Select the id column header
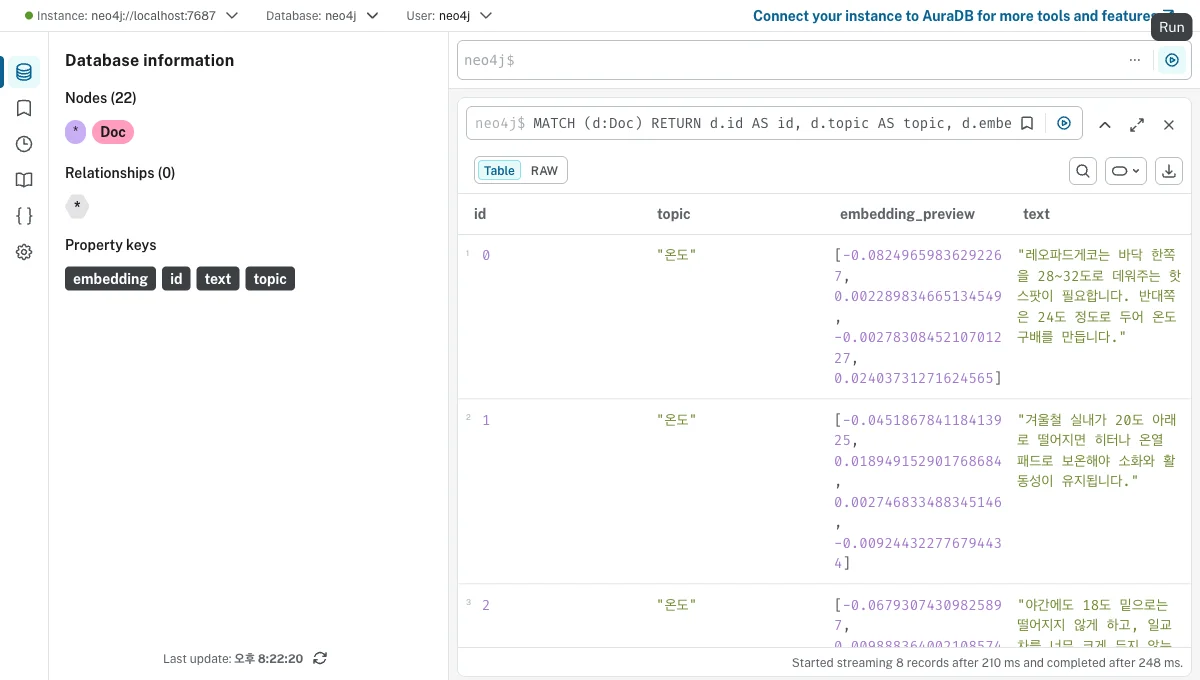Viewport: 1200px width, 680px height. point(480,214)
